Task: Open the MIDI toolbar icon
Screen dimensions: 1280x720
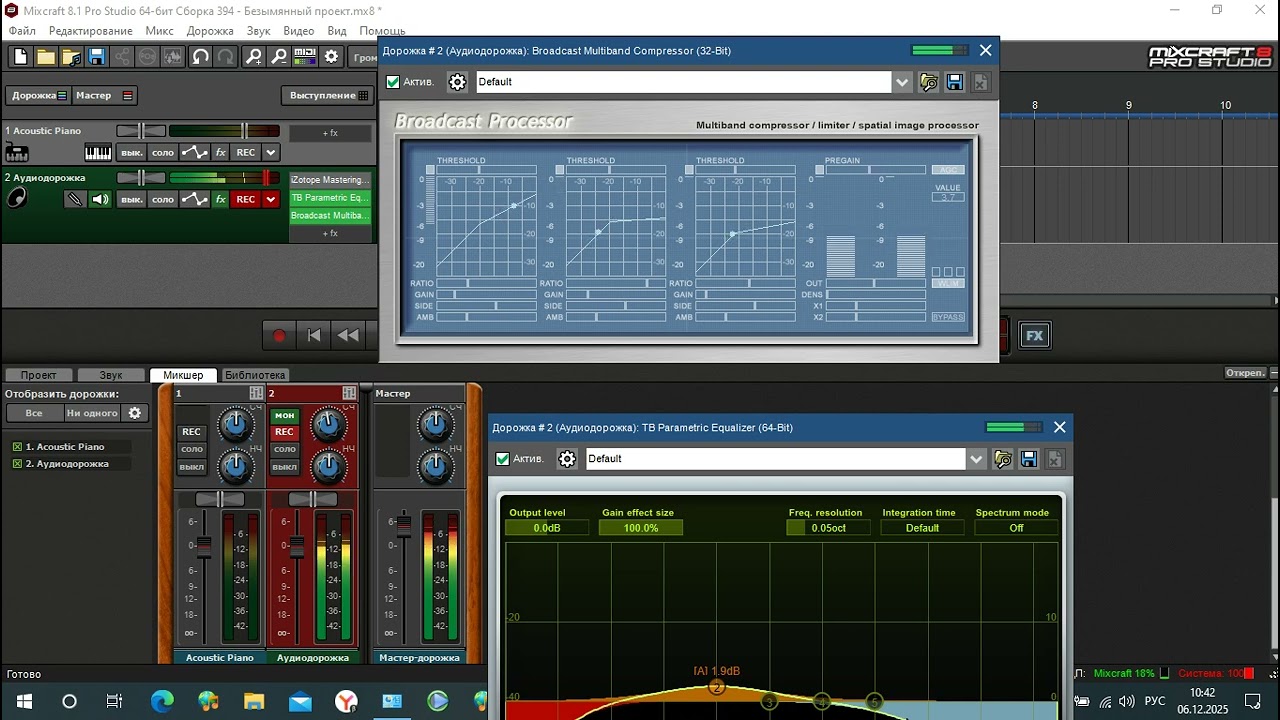Action: coord(306,57)
